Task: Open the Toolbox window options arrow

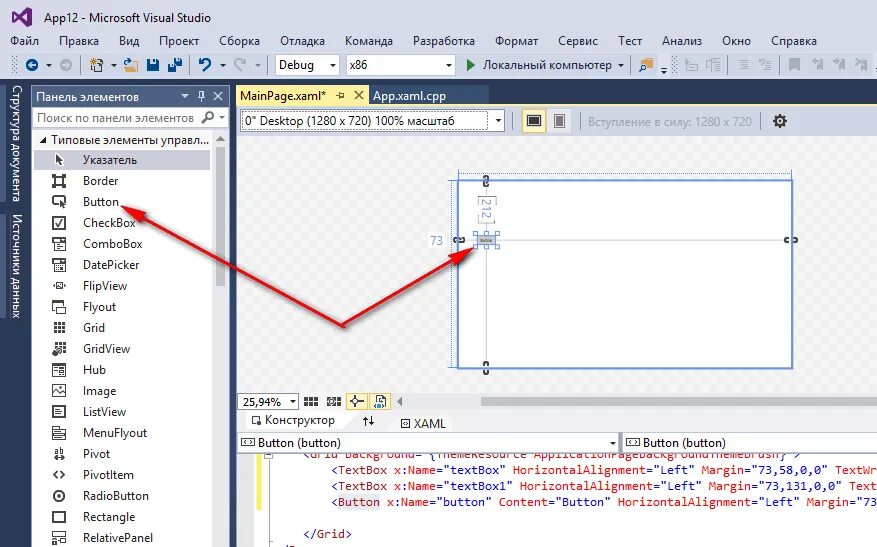Action: click(185, 96)
